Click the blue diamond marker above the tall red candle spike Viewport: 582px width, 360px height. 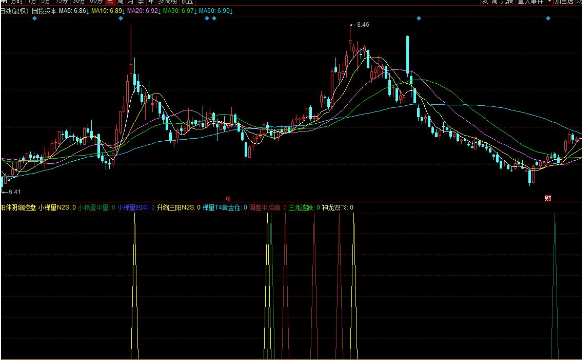tap(121, 18)
